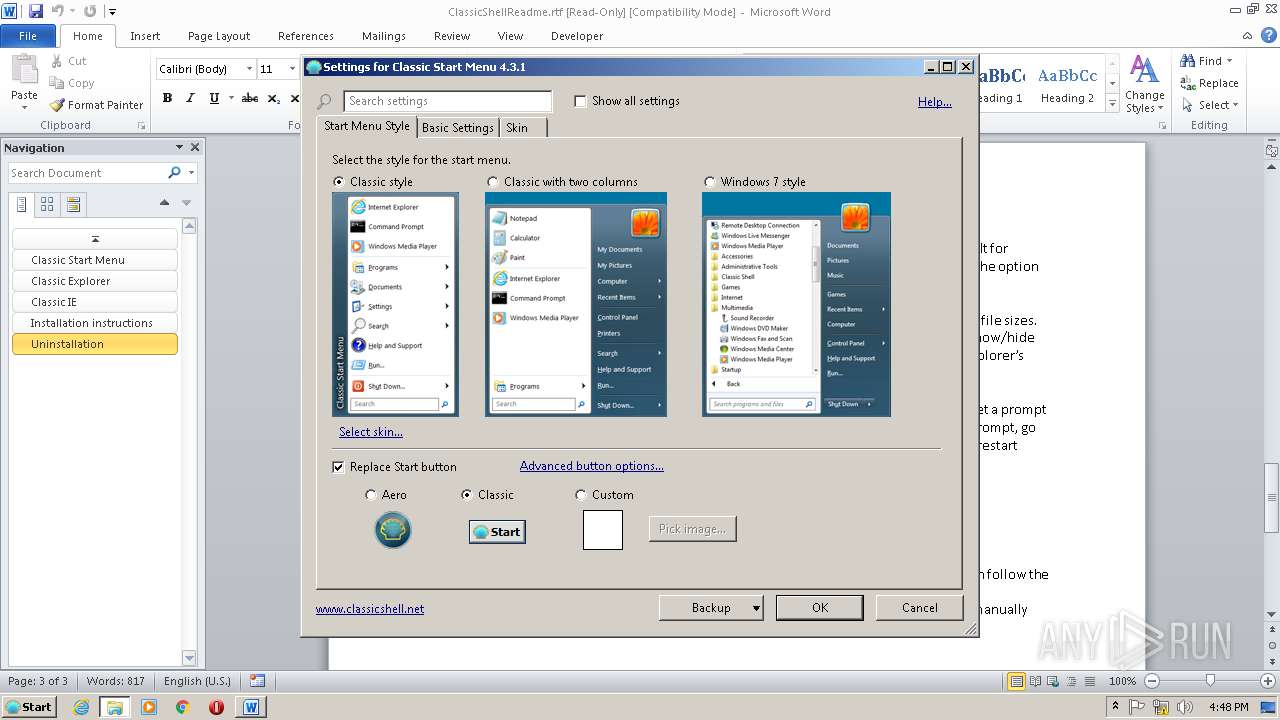Apply Italic formatting in Word ribbon

point(190,98)
